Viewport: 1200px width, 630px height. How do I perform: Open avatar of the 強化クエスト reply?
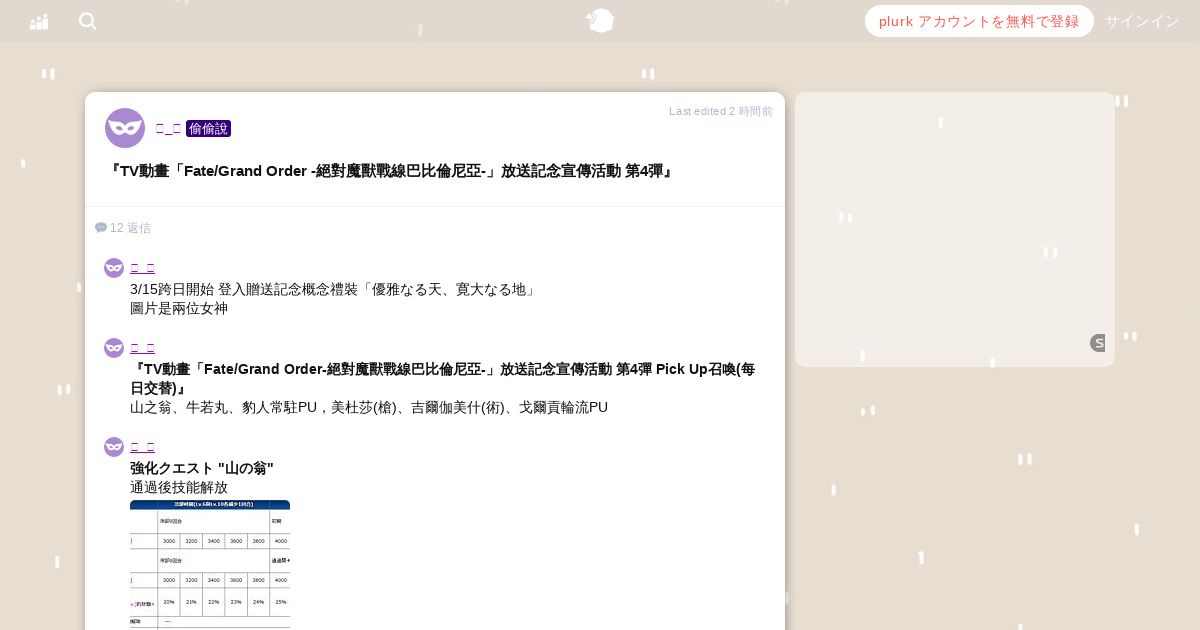click(x=114, y=447)
